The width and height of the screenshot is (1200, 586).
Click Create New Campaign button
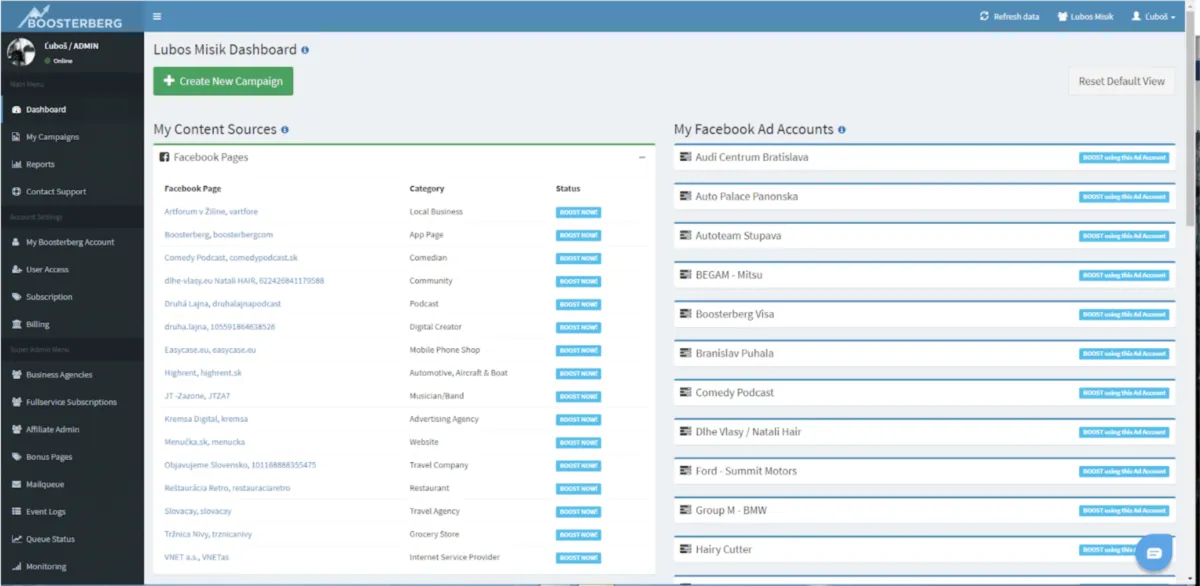tap(223, 81)
